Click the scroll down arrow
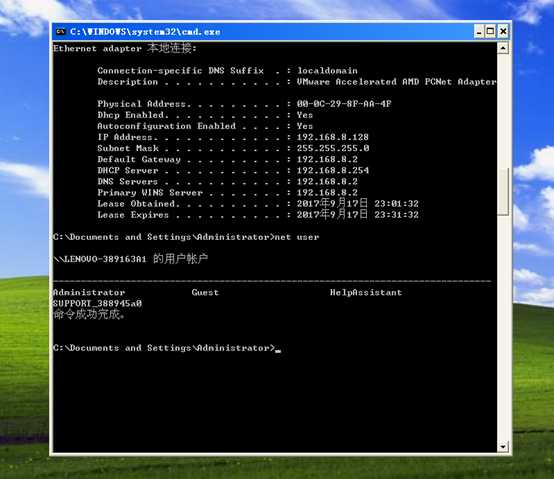 click(x=503, y=447)
